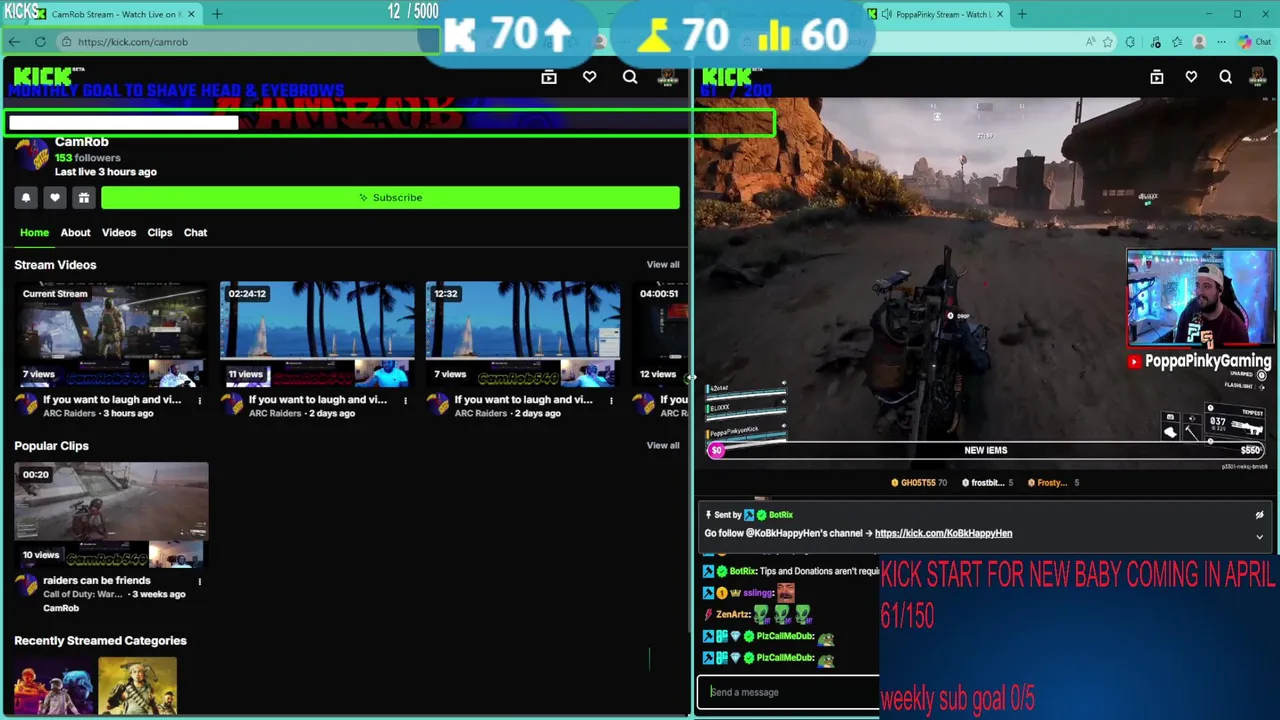The image size is (1280, 720).
Task: Click the Kick logo in the left window
Action: coord(42,77)
